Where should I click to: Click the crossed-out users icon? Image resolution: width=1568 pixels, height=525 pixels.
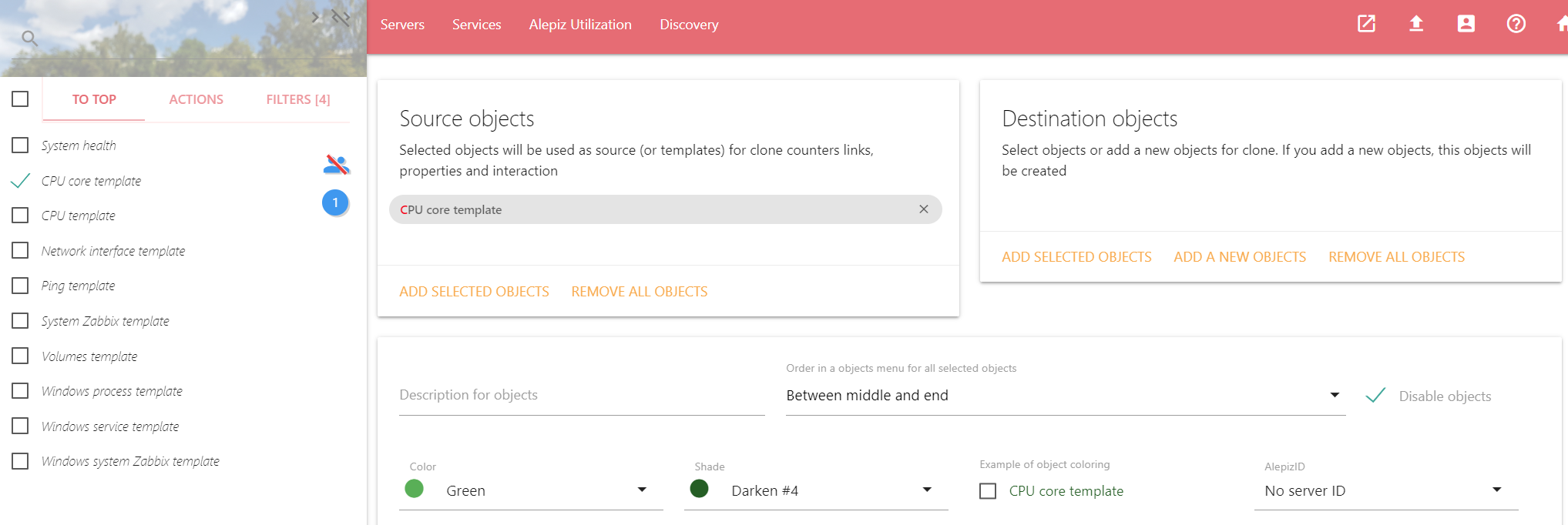point(336,164)
